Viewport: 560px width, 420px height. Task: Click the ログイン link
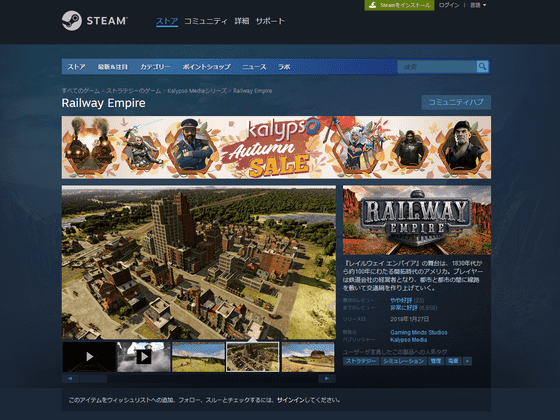449,5
